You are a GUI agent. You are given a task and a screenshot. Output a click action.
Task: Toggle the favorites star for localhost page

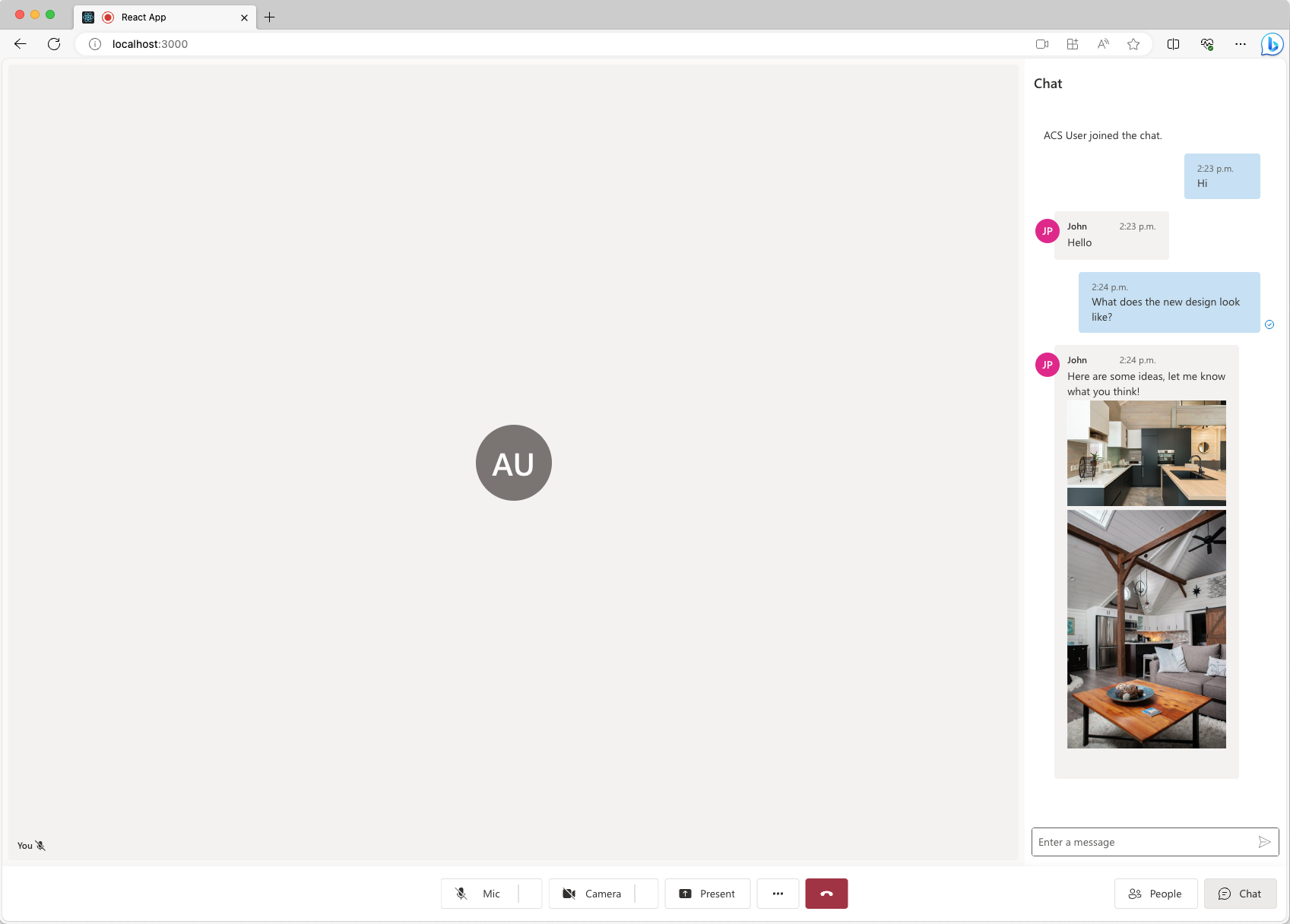(1133, 44)
